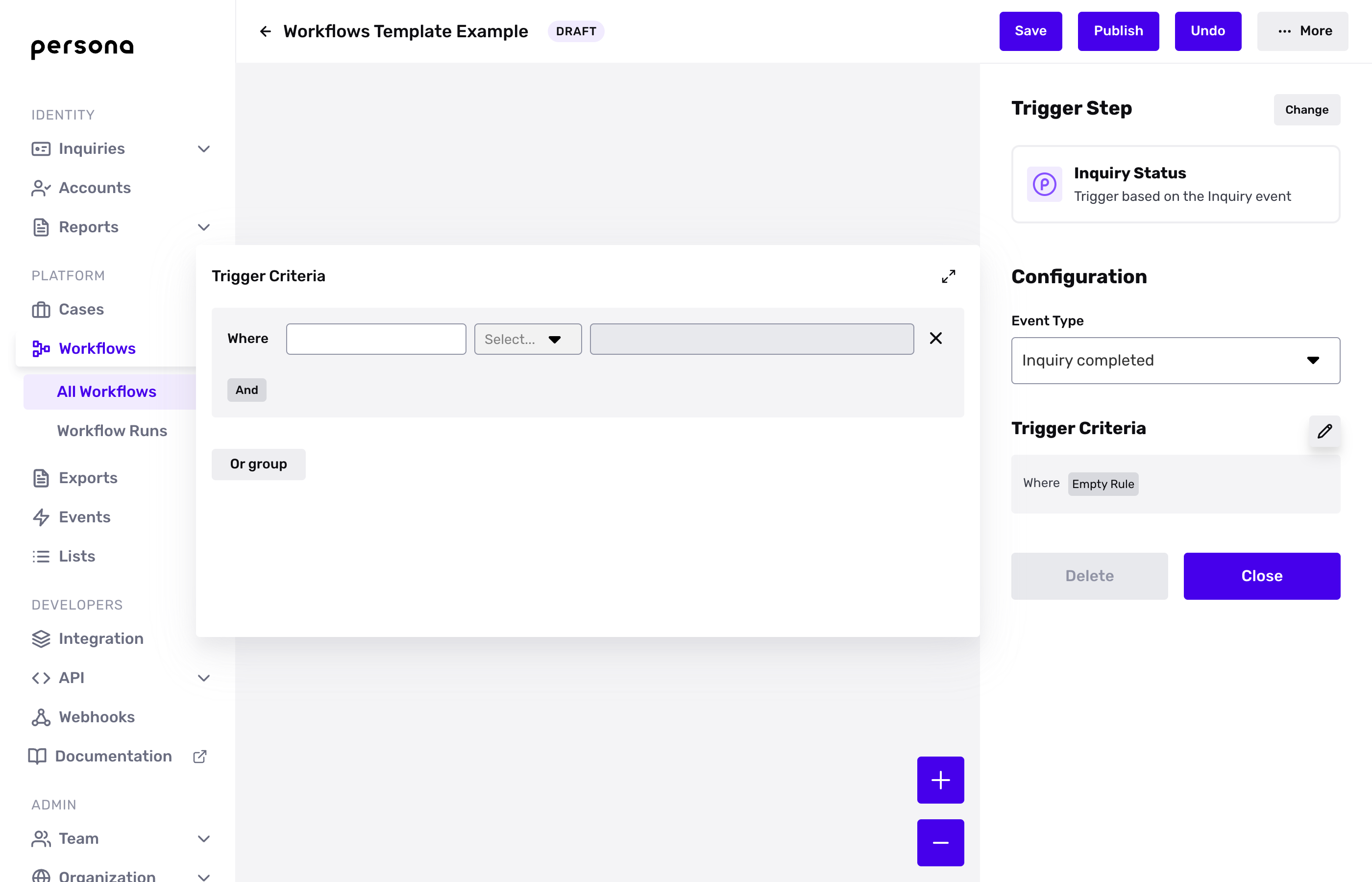Go to Workflow Runs
Image resolution: width=1372 pixels, height=882 pixels.
[112, 431]
